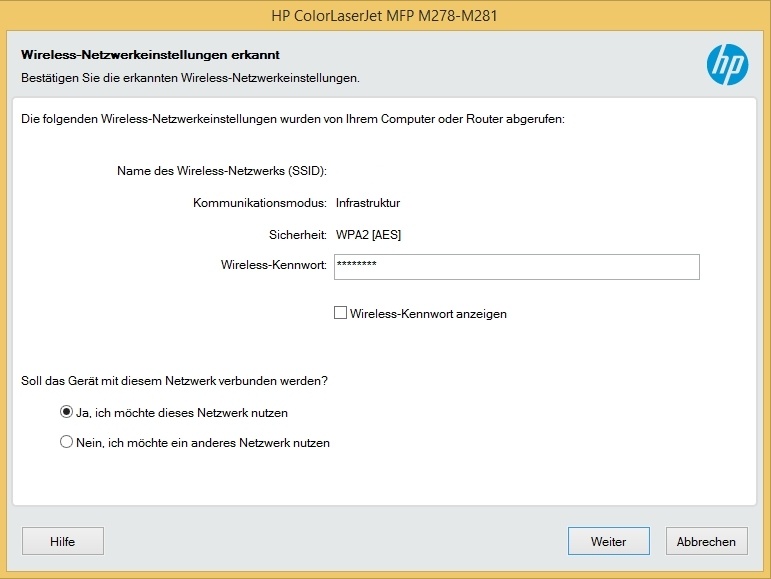This screenshot has height=579, width=771.
Task: Click the 'Infrastruktur' communication mode value
Action: tap(368, 203)
